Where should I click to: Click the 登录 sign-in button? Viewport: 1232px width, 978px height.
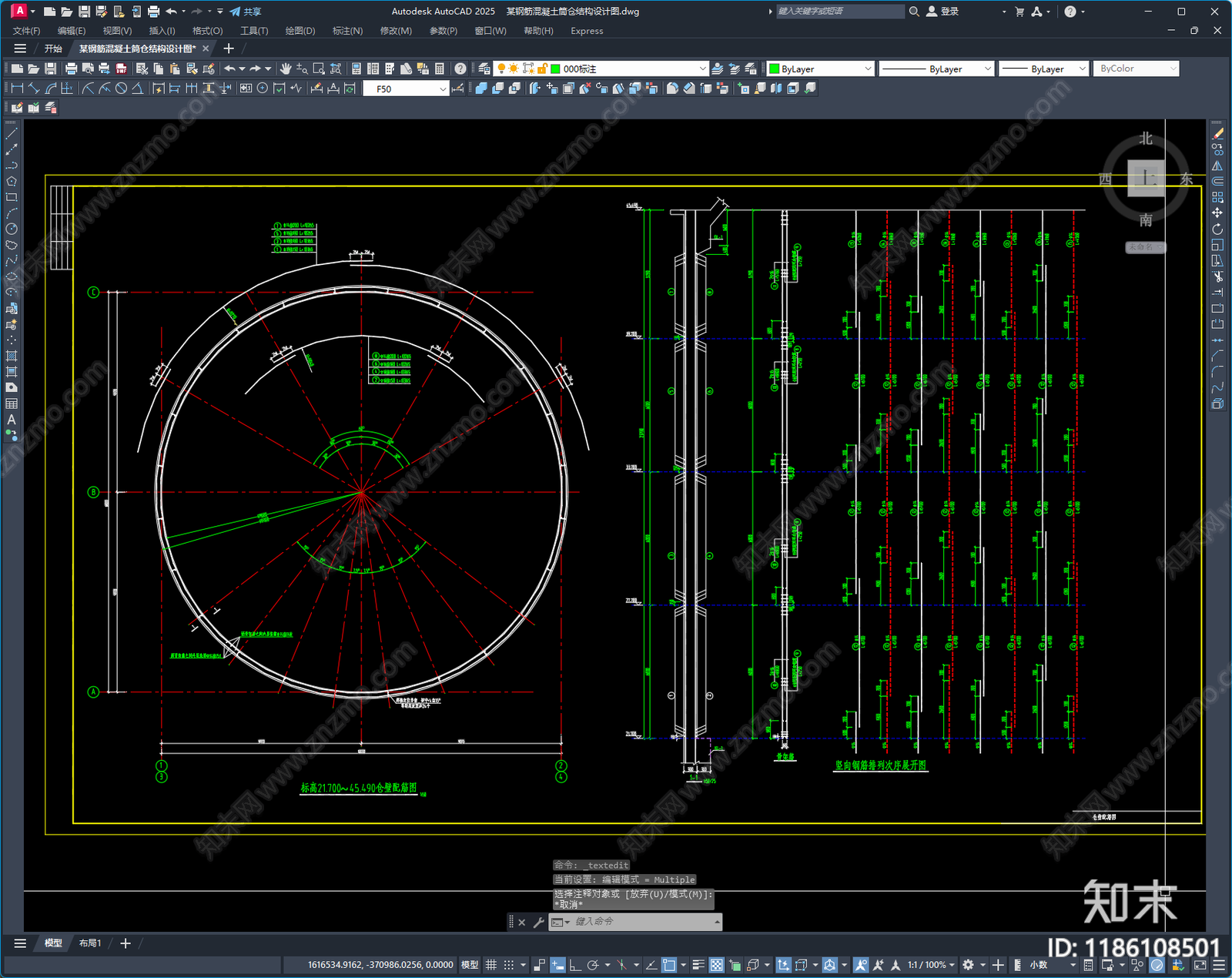pos(942,12)
